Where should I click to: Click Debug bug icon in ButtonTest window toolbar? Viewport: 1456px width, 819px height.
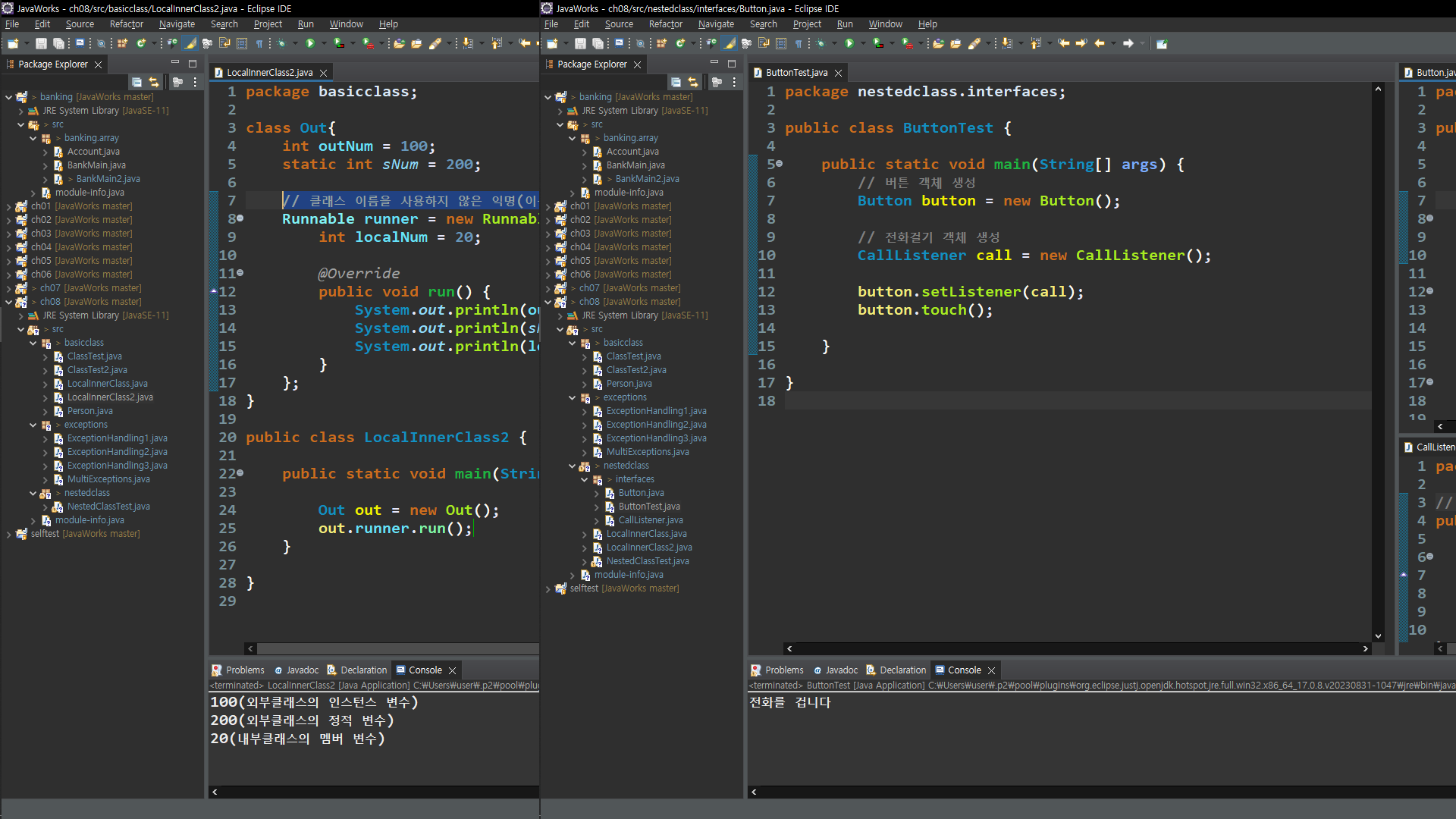point(821,43)
